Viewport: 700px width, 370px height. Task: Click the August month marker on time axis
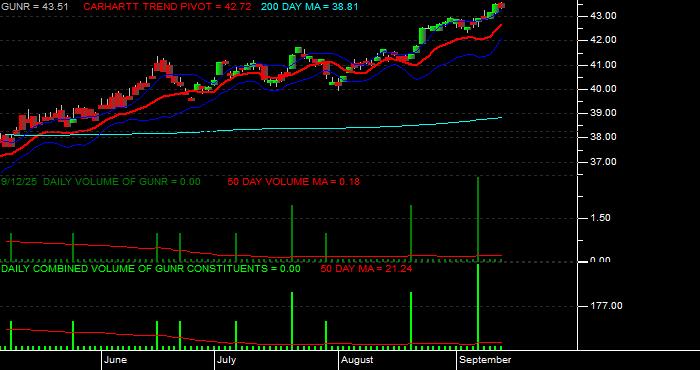(357, 360)
